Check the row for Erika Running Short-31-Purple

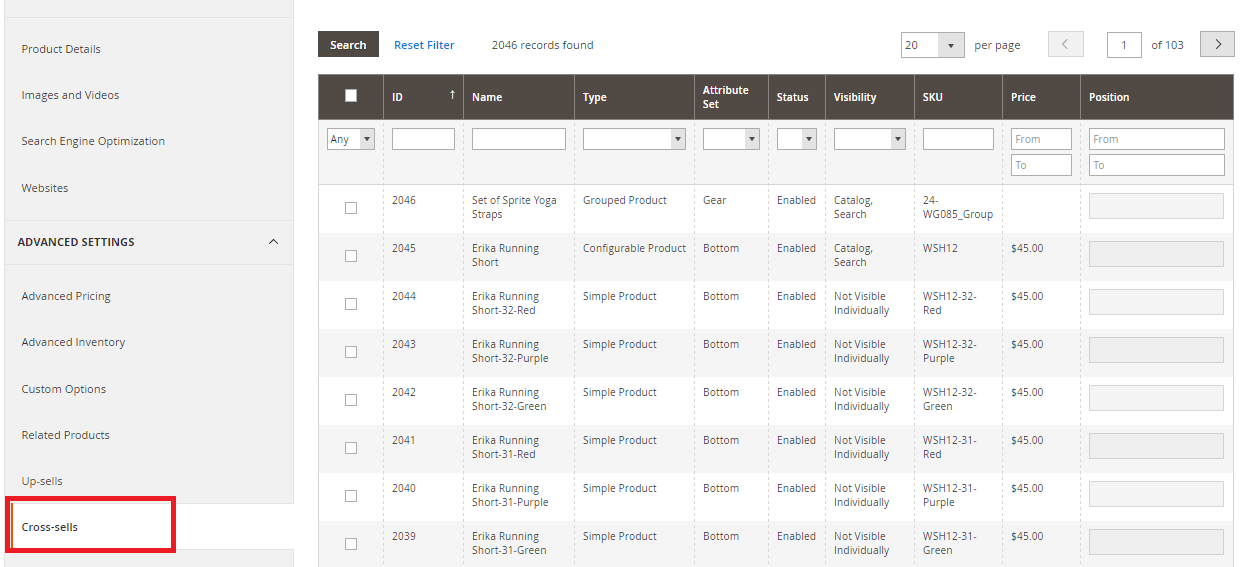351,496
